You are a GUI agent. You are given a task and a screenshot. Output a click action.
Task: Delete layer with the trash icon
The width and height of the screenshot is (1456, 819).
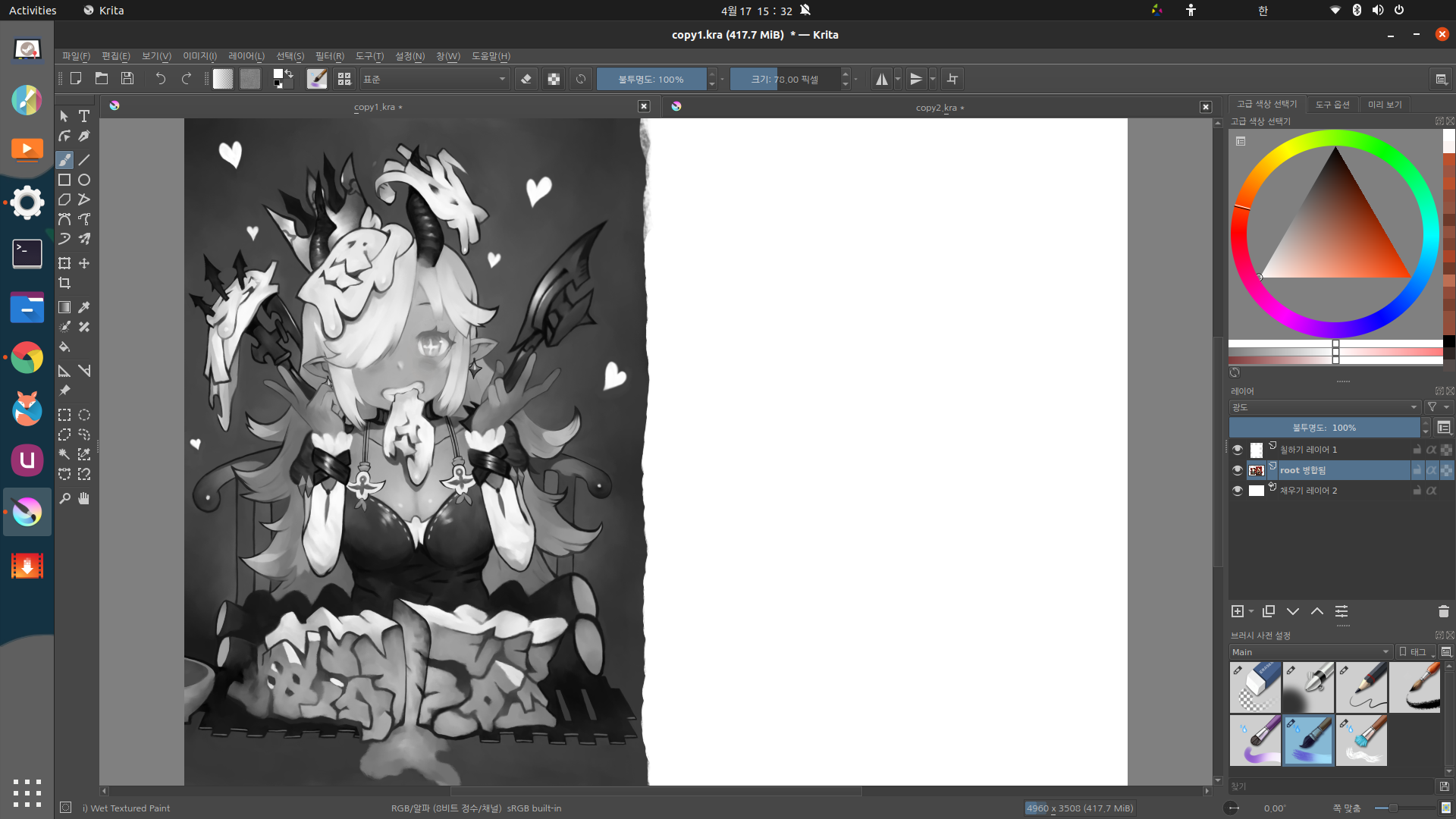coord(1443,611)
